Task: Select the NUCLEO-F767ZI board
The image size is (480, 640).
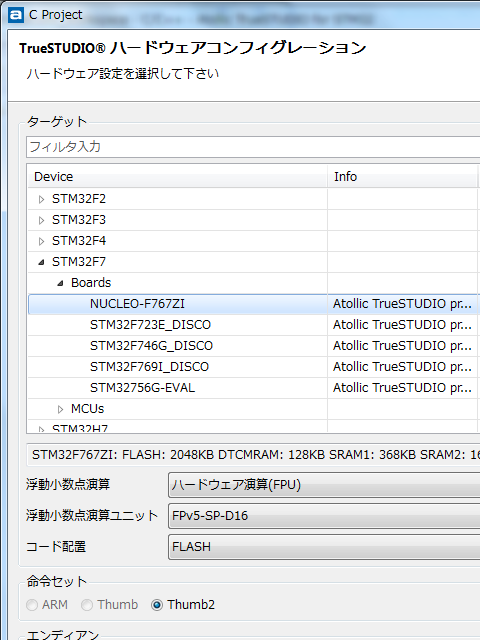Action: [137, 304]
